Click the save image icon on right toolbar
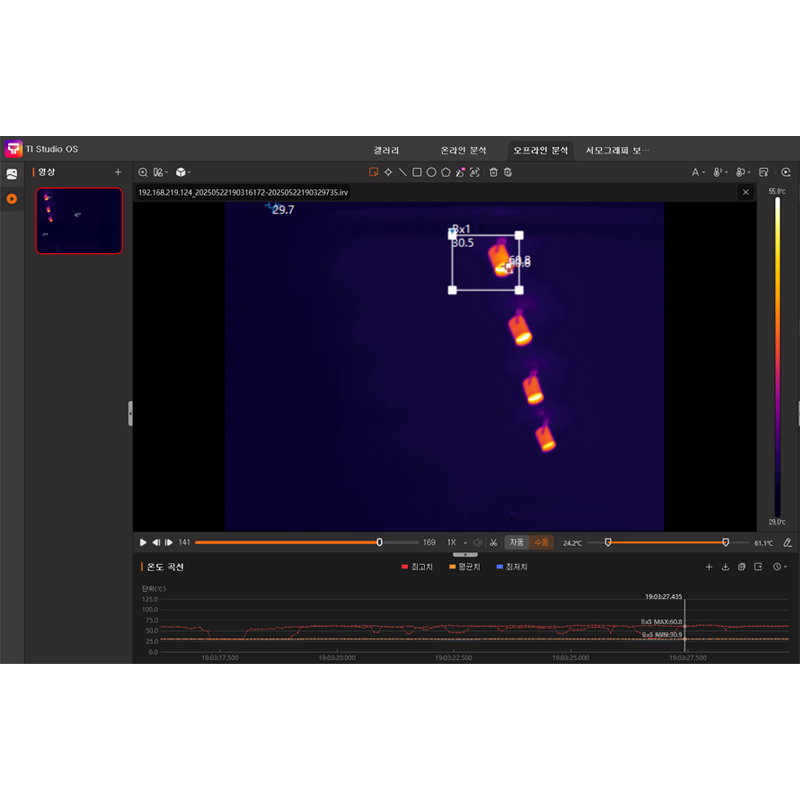 click(x=764, y=172)
